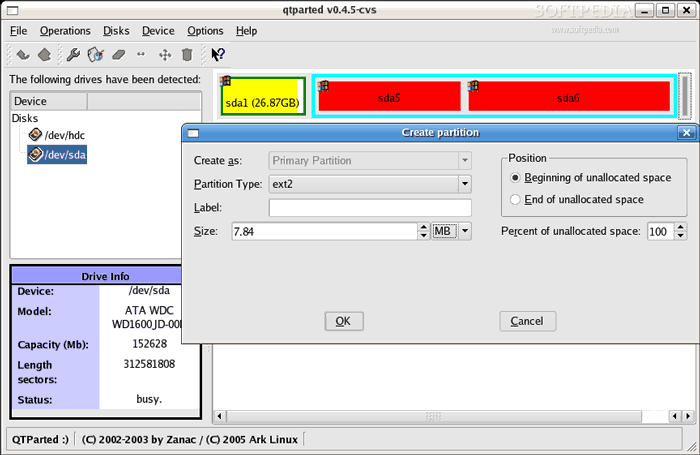The height and width of the screenshot is (455, 700).
Task: Open qtparted window system menu icon
Action: [12, 10]
